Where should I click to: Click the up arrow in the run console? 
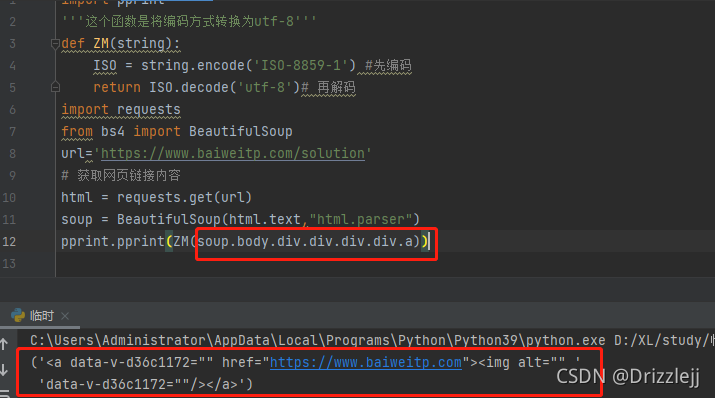[x=4, y=344]
